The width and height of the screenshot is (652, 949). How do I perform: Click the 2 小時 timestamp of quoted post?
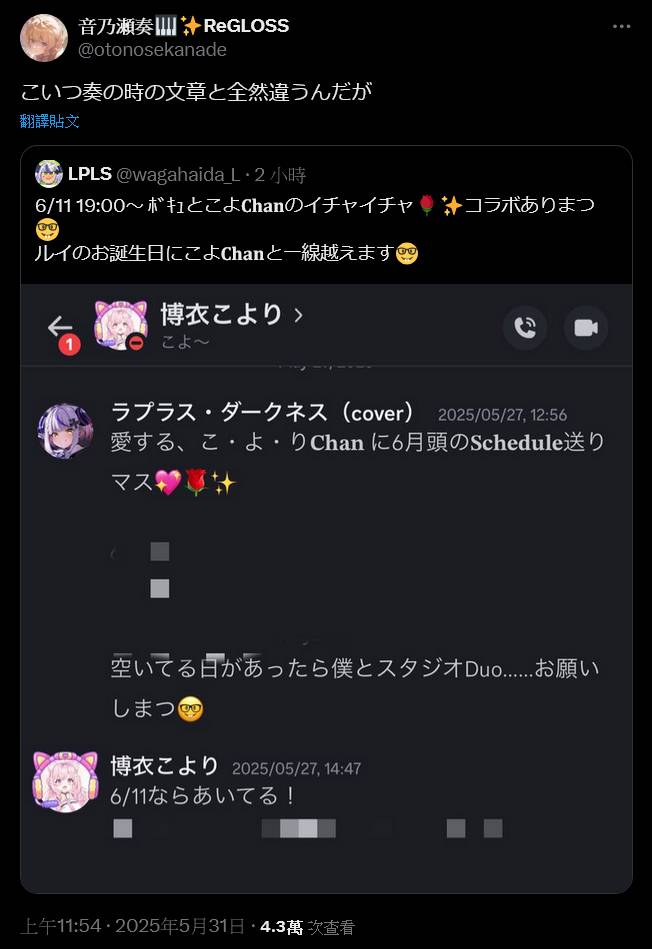tap(280, 175)
